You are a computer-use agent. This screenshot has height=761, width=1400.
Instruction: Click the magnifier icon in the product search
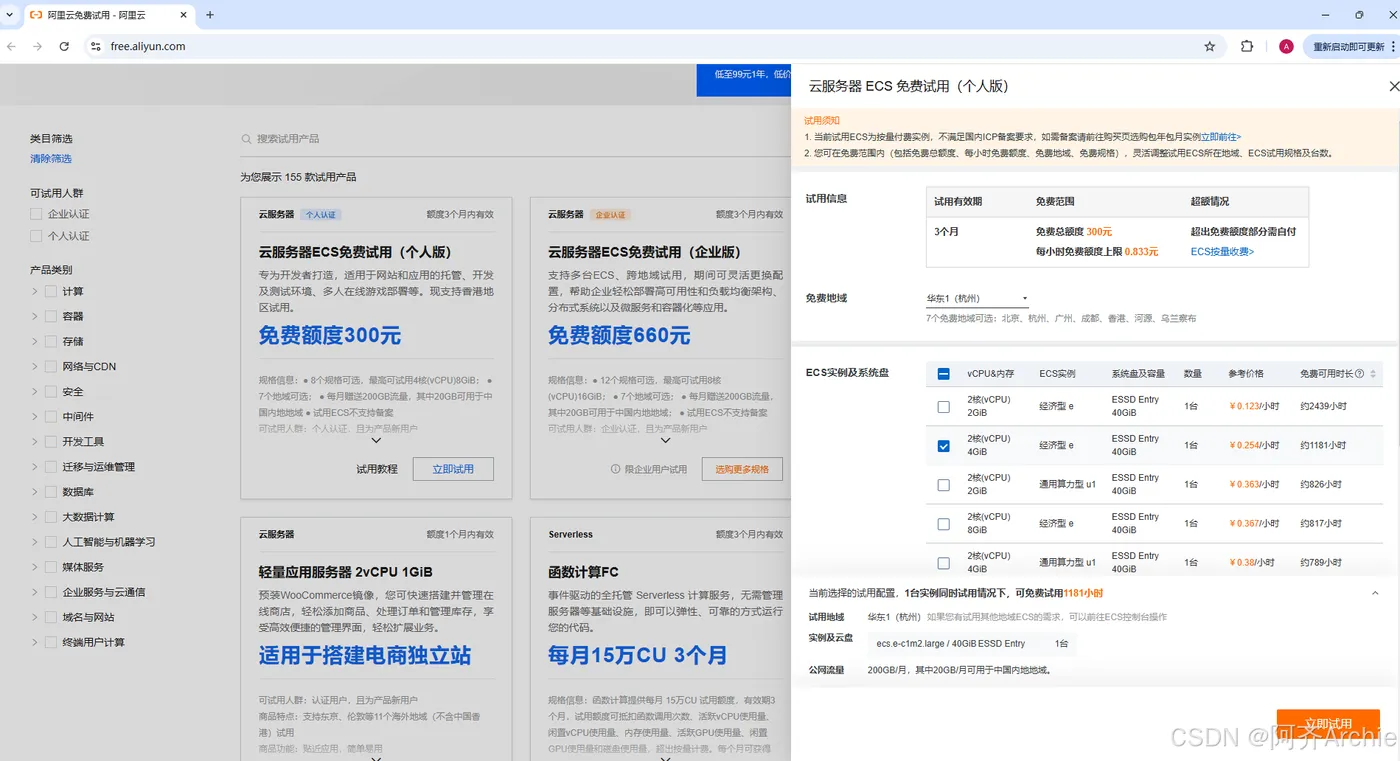pos(246,139)
